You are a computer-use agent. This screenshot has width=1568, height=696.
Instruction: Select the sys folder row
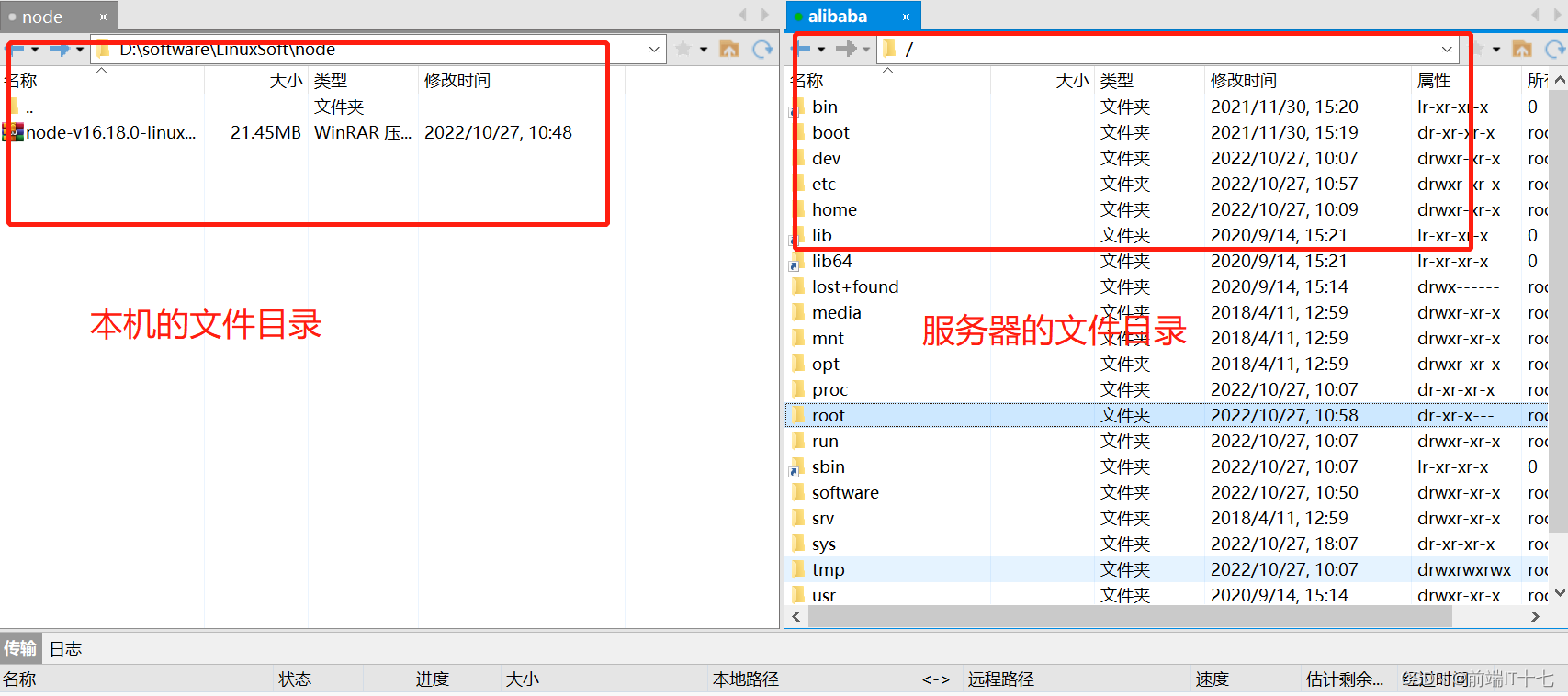[1167, 544]
